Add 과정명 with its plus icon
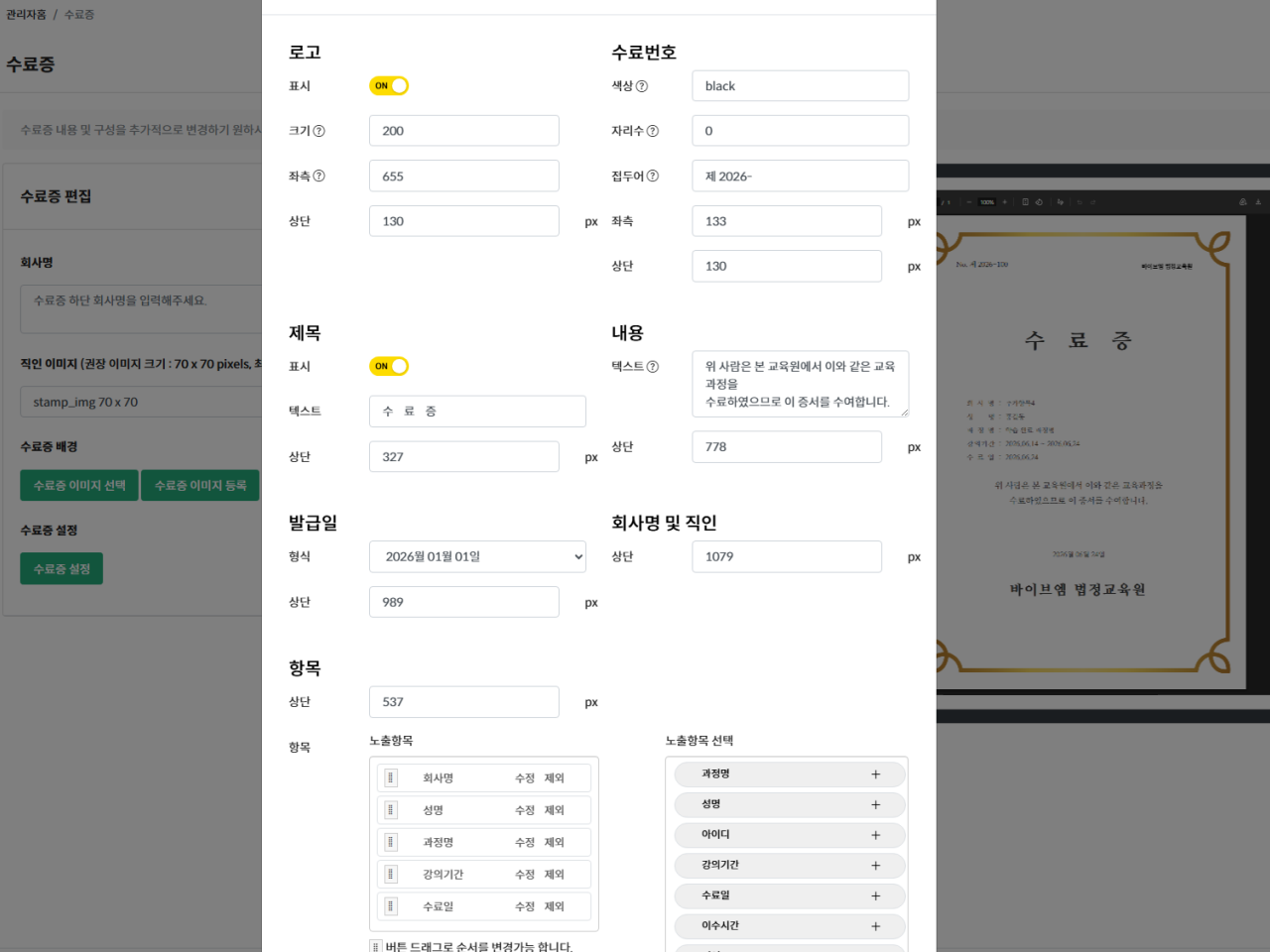 coord(875,774)
